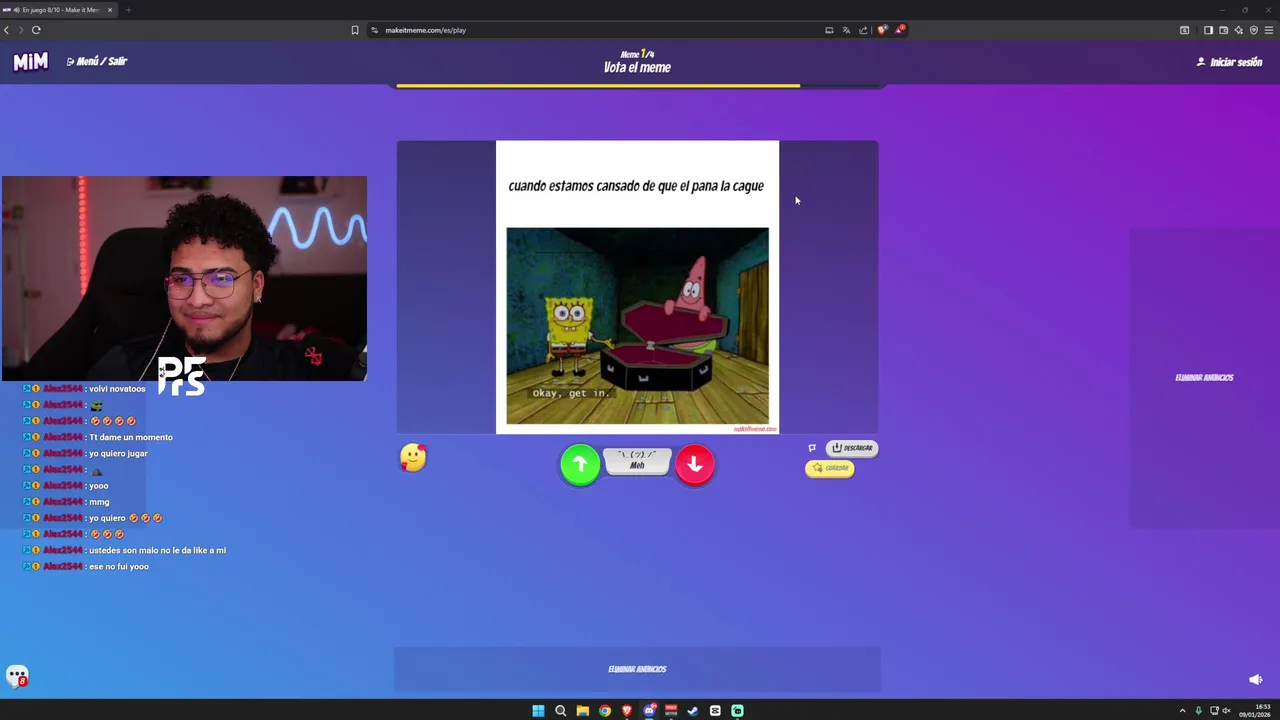Click the meme caption text
This screenshot has height=720, width=1280.
(x=636, y=186)
